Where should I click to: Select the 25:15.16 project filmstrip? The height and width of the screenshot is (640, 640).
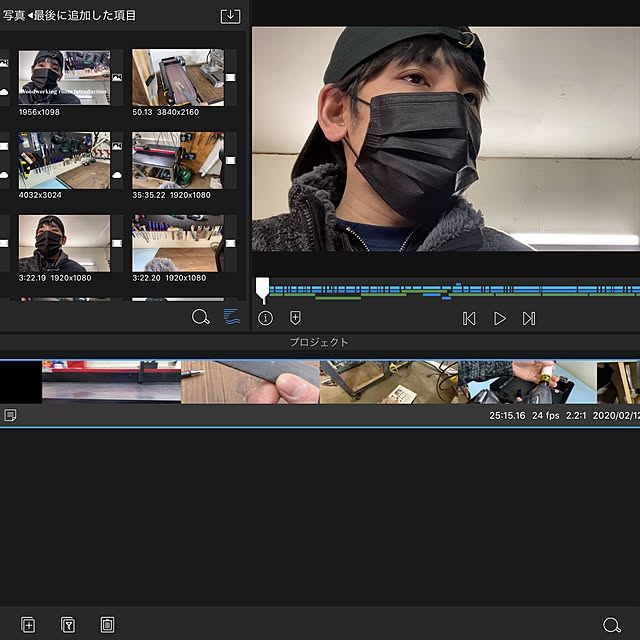[320, 382]
